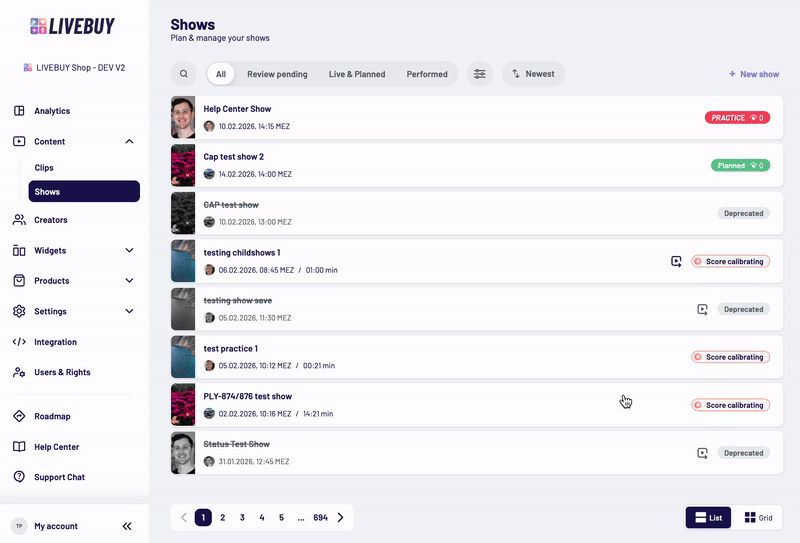Image resolution: width=800 pixels, height=543 pixels.
Task: Click the Creators people icon
Action: click(19, 220)
